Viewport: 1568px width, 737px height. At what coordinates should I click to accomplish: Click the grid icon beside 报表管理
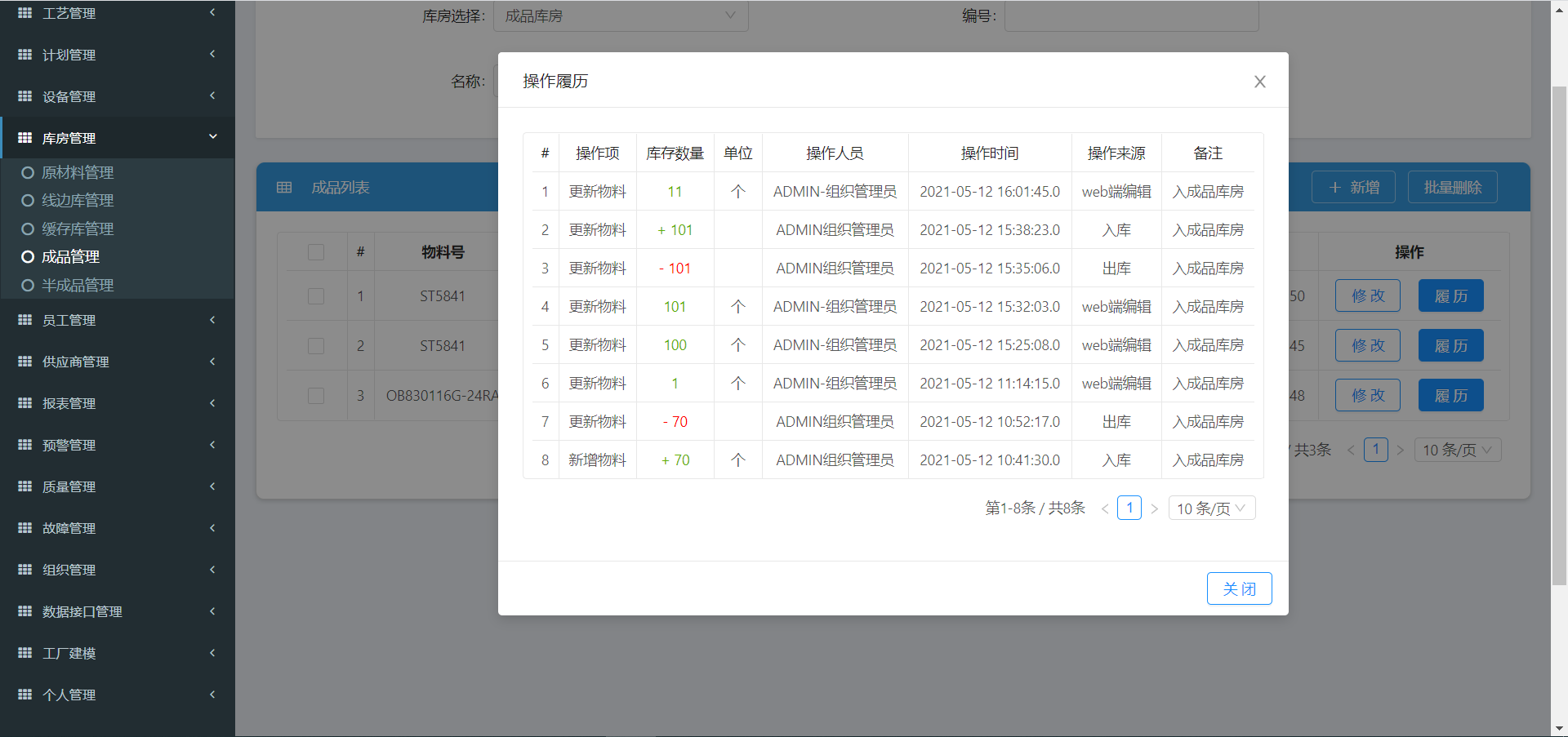24,403
